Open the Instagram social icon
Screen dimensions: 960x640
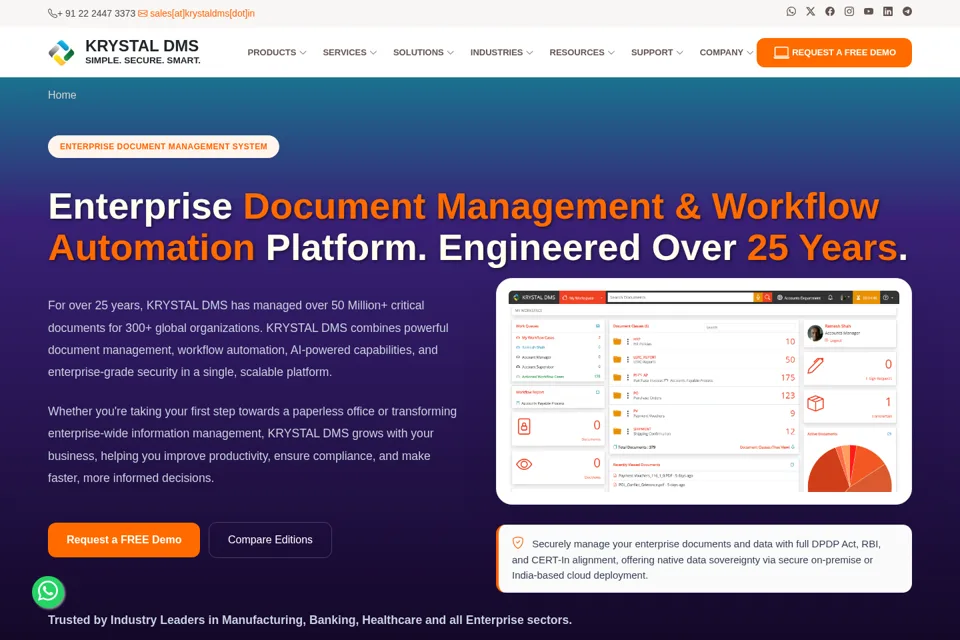pos(849,11)
